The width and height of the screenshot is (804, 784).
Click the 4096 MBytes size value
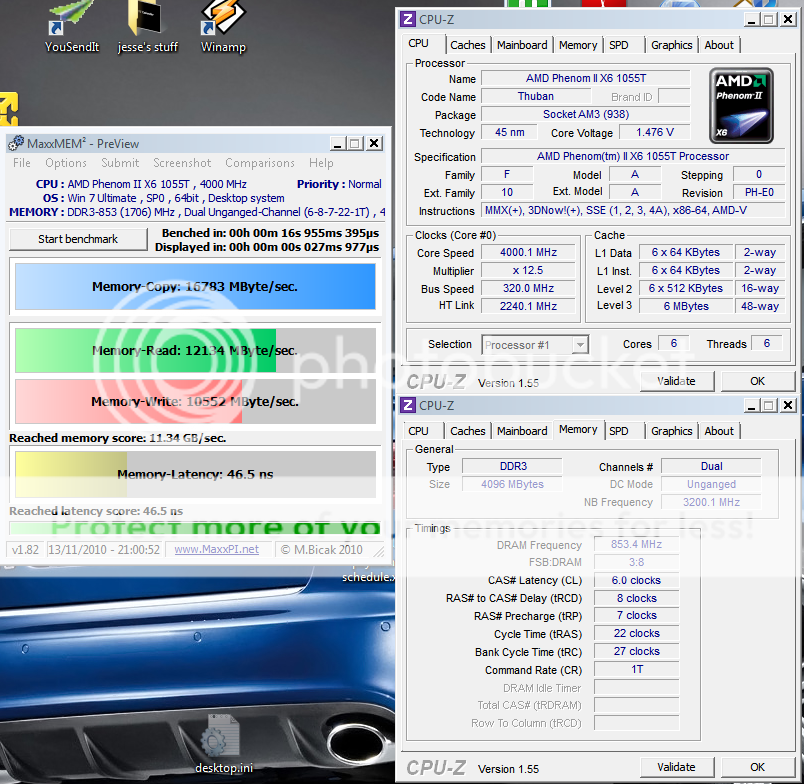[513, 484]
